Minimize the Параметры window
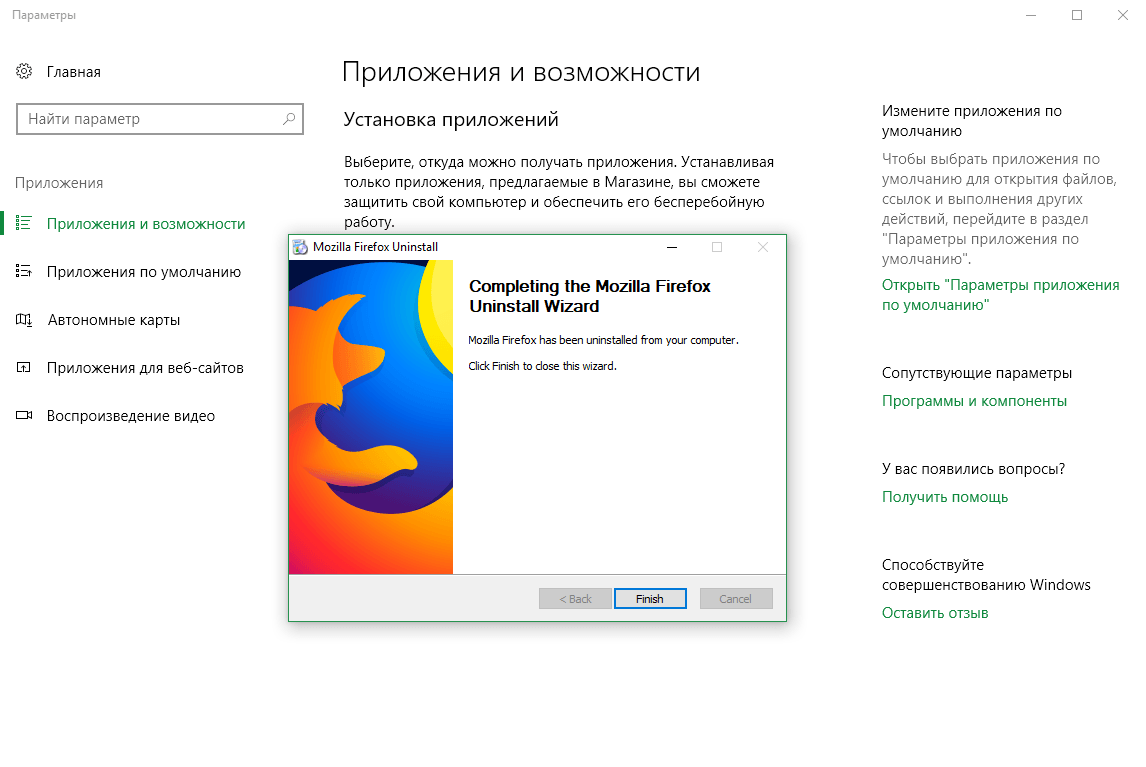The width and height of the screenshot is (1146, 767). 1031,15
